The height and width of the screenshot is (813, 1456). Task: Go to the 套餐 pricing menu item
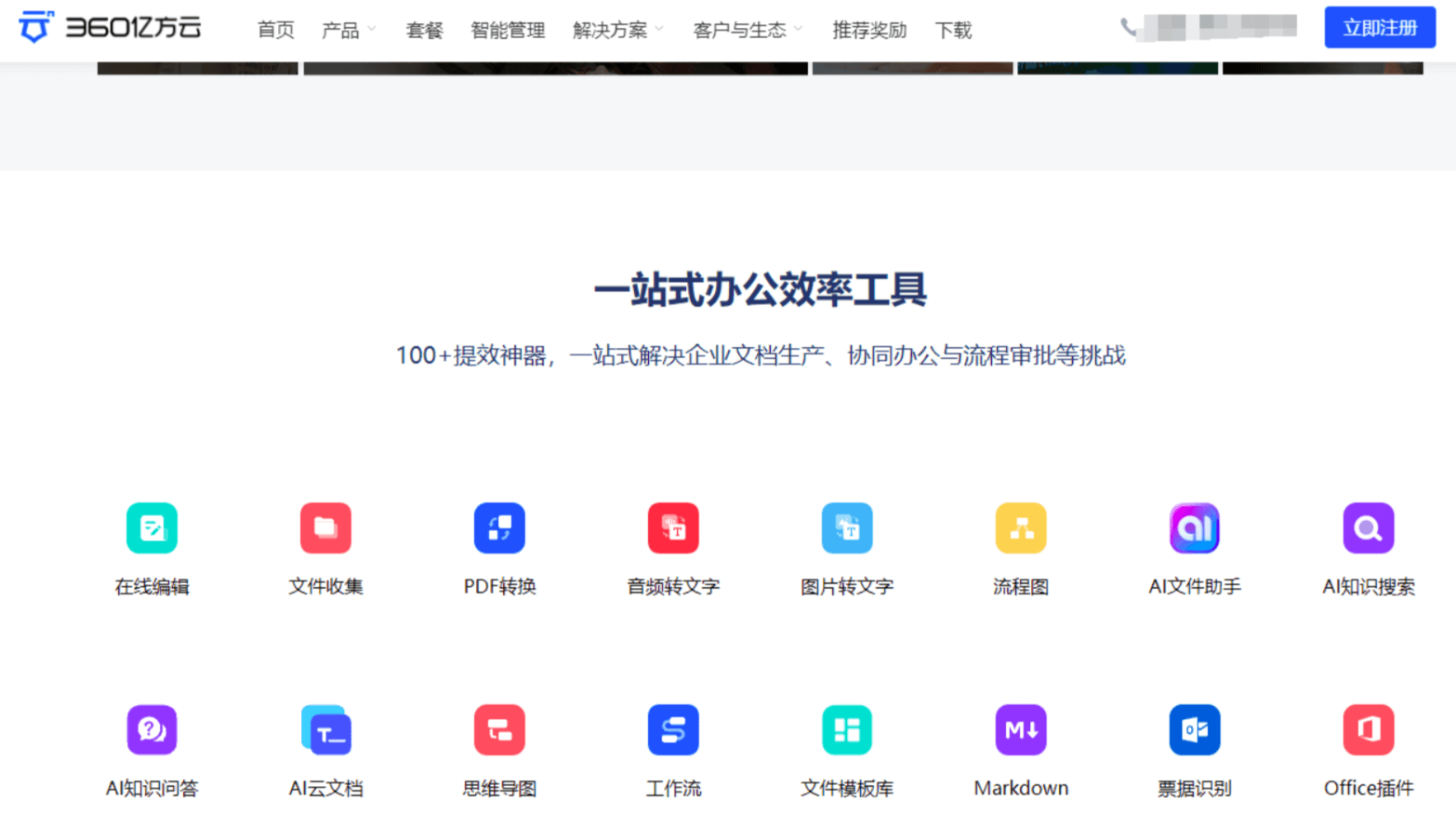tap(424, 30)
